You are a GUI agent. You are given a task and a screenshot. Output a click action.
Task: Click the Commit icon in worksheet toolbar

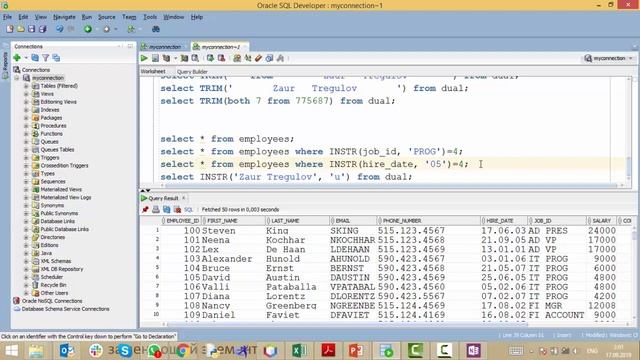tap(210, 58)
